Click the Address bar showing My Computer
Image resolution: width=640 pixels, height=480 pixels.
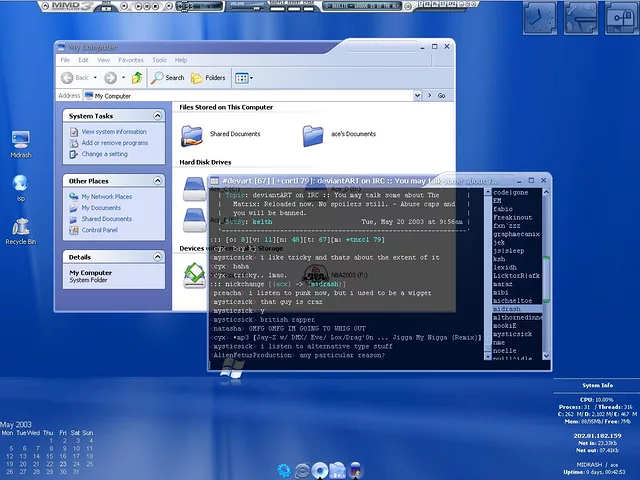(x=248, y=96)
